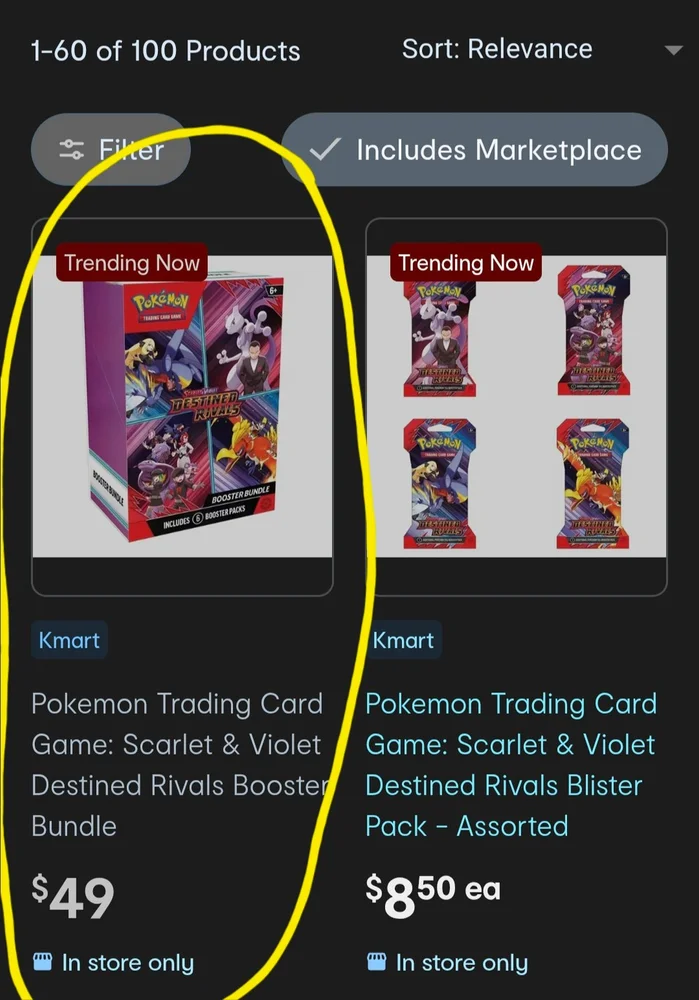Toggle the Includes Marketplace chip
699x1000 pixels.
(475, 150)
